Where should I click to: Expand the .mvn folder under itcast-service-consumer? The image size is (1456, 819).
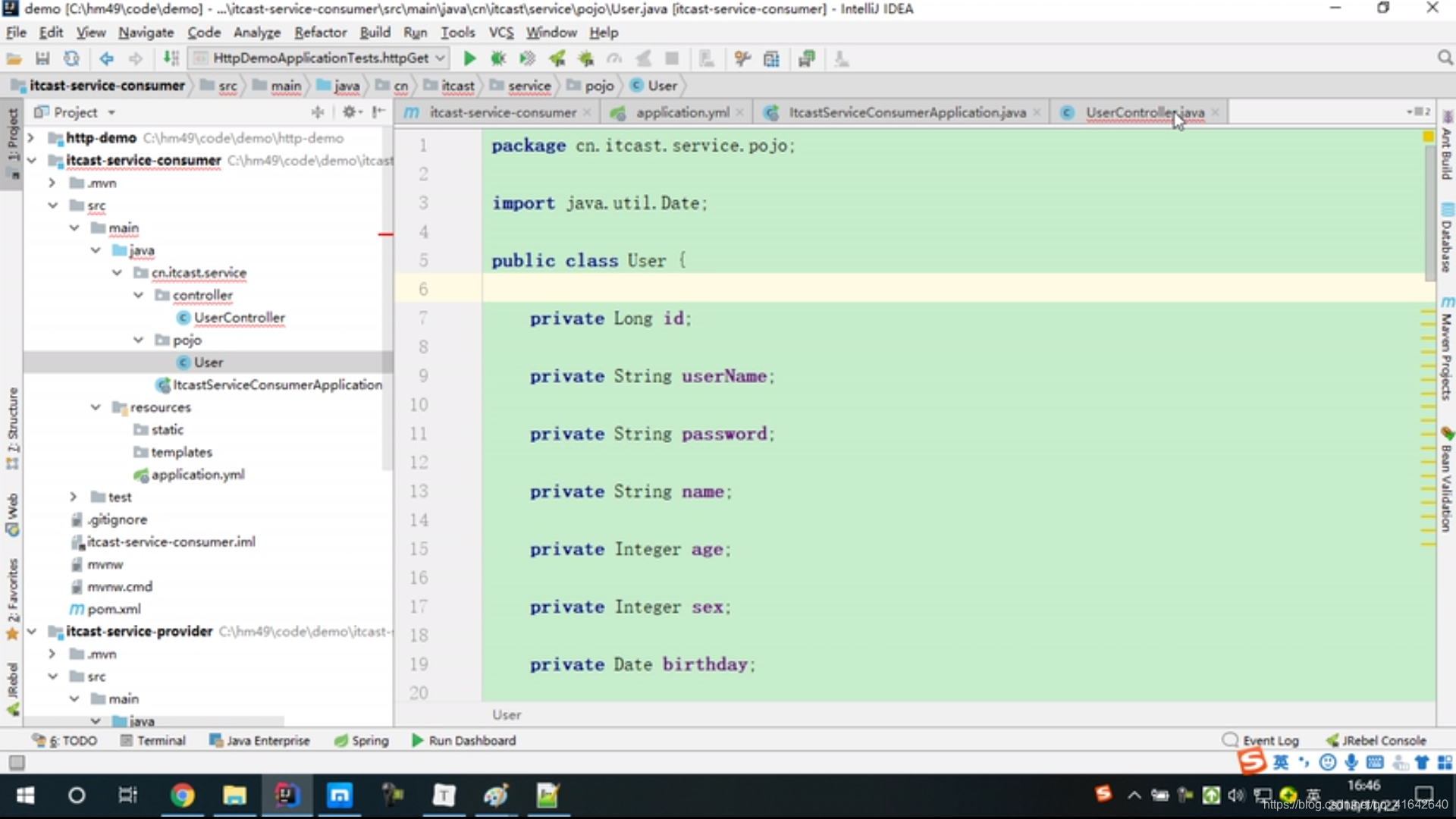click(x=52, y=183)
